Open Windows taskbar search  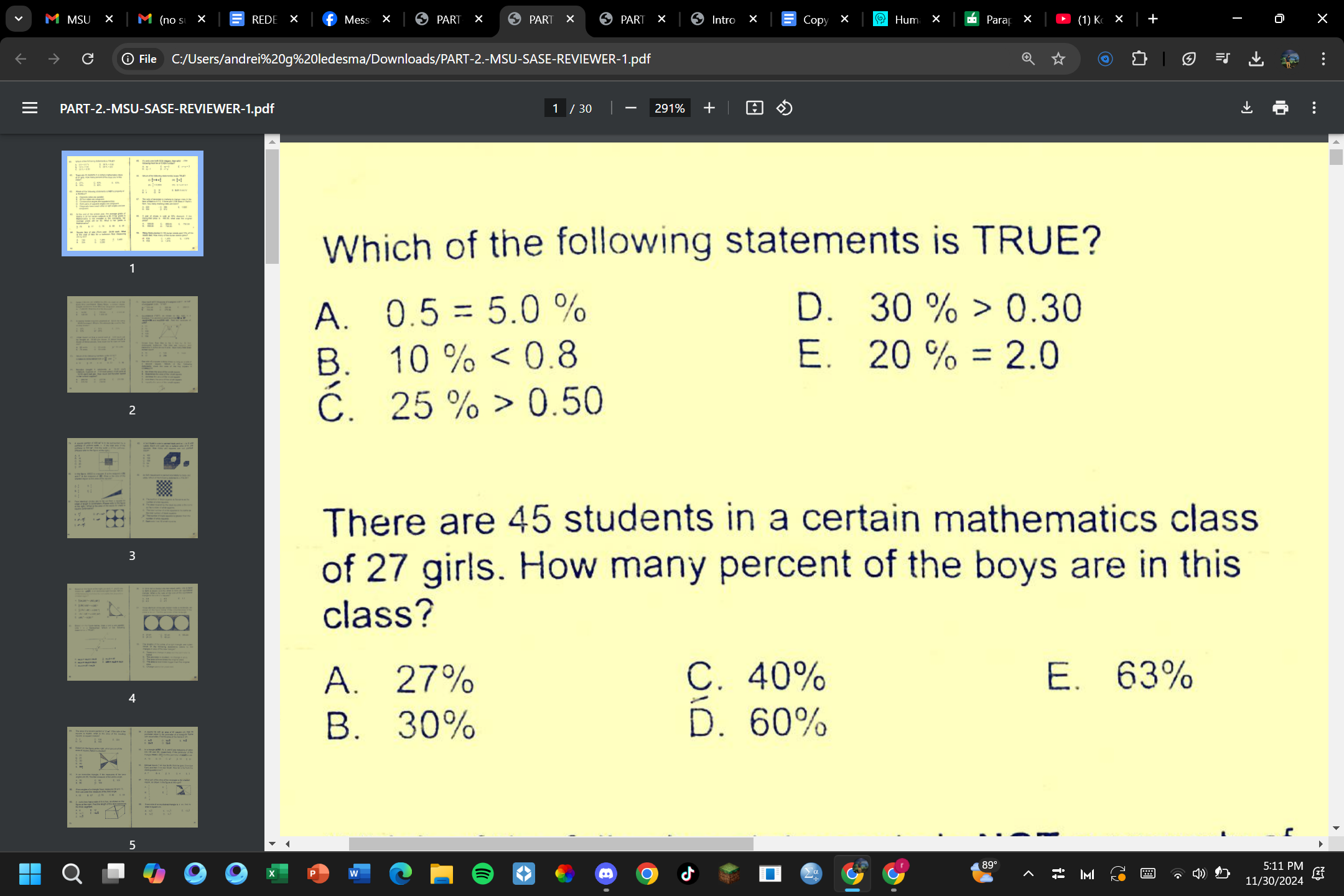[x=72, y=874]
